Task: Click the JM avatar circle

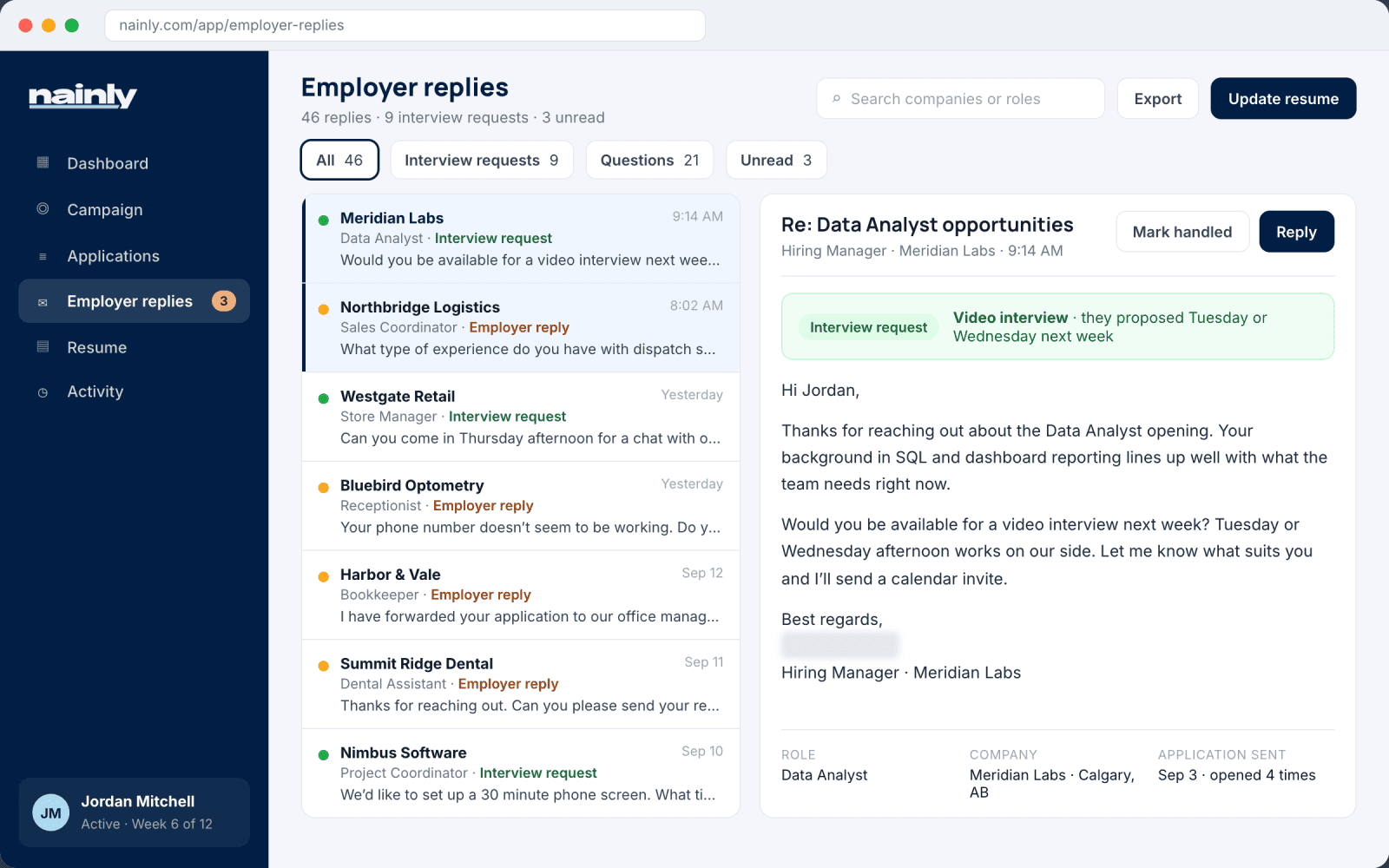Action: (x=50, y=812)
